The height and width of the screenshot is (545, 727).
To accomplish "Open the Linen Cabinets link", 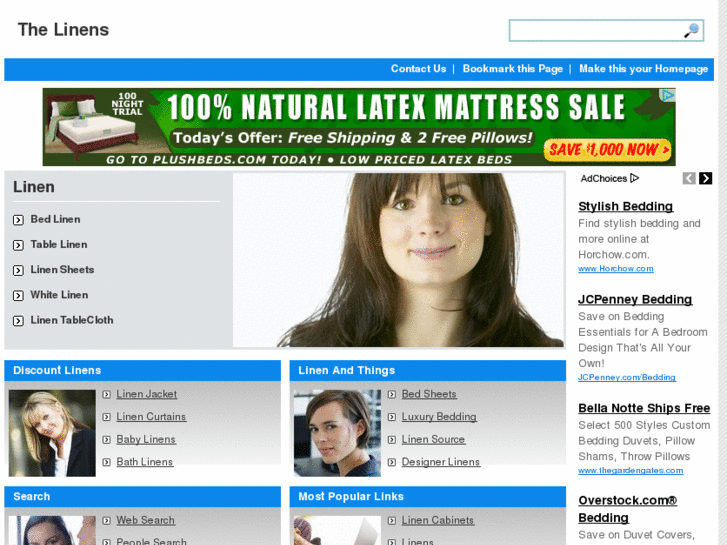I will pos(438,520).
